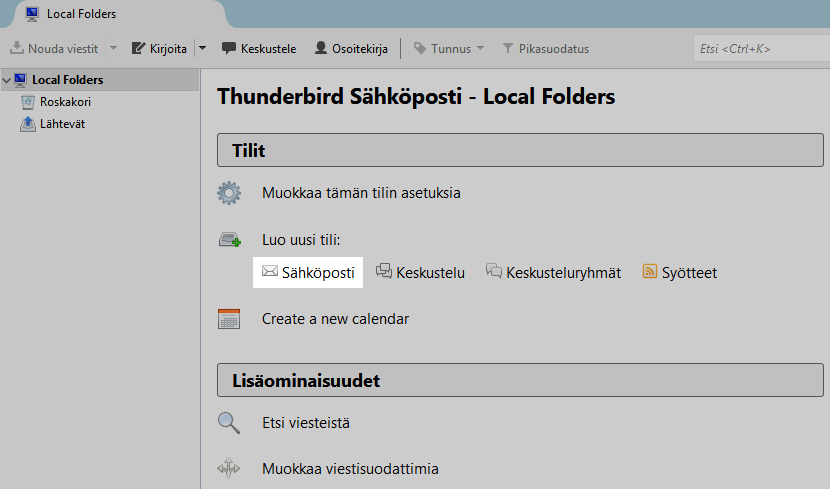Open the Kirjoita dropdown arrow
Image resolution: width=830 pixels, height=489 pixels.
tap(202, 48)
